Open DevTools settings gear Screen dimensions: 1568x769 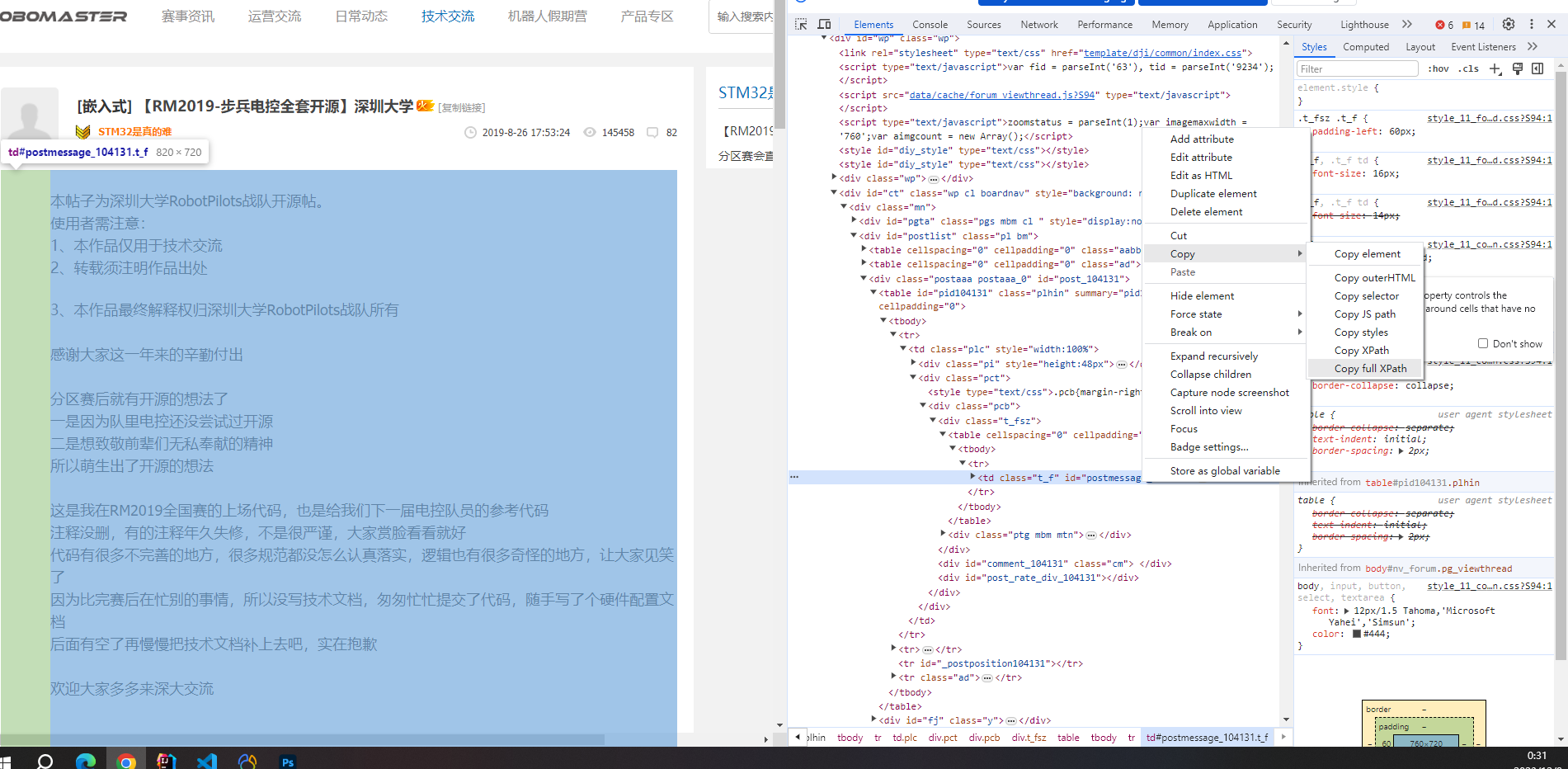pyautogui.click(x=1509, y=24)
